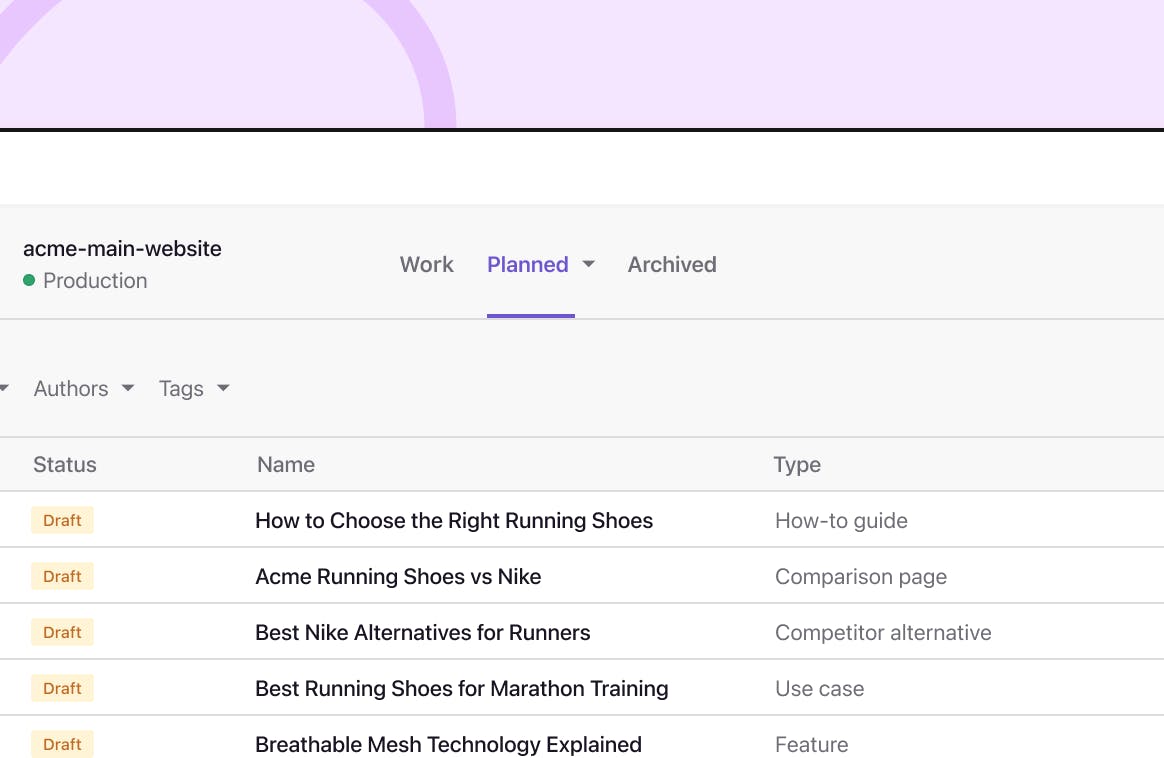Open Breathable Mesh Technology Explained
This screenshot has width=1164, height=758.
[448, 744]
